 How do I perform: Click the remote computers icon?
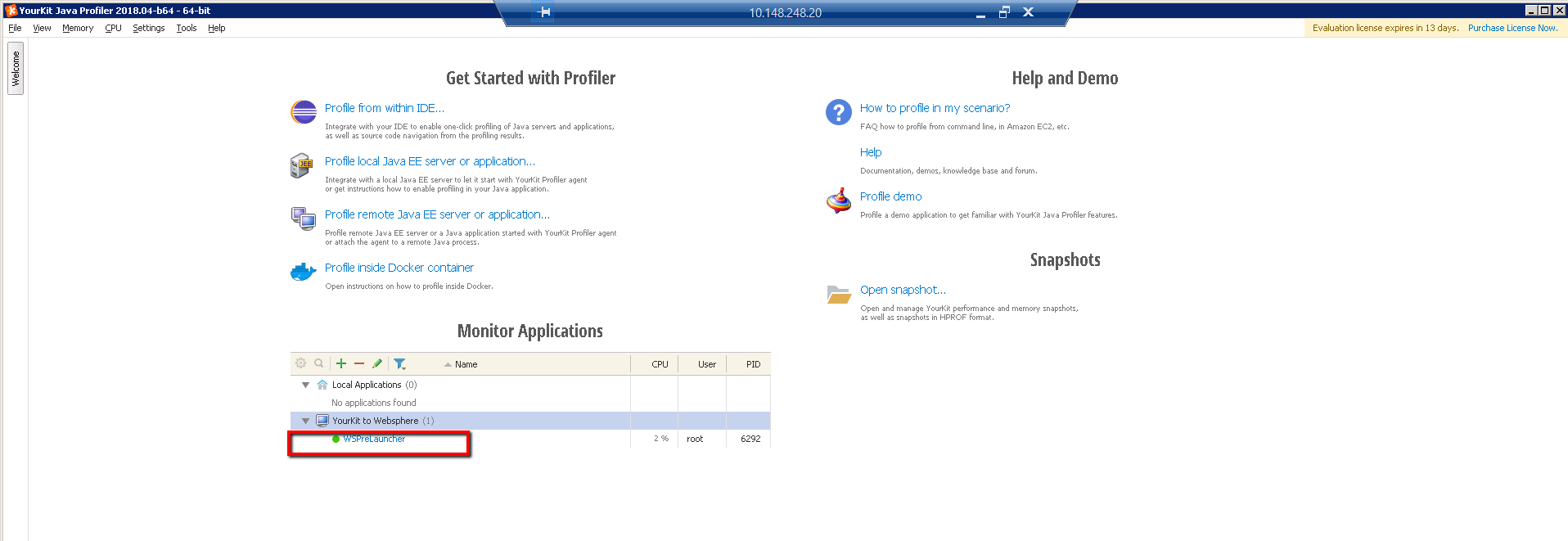click(304, 219)
